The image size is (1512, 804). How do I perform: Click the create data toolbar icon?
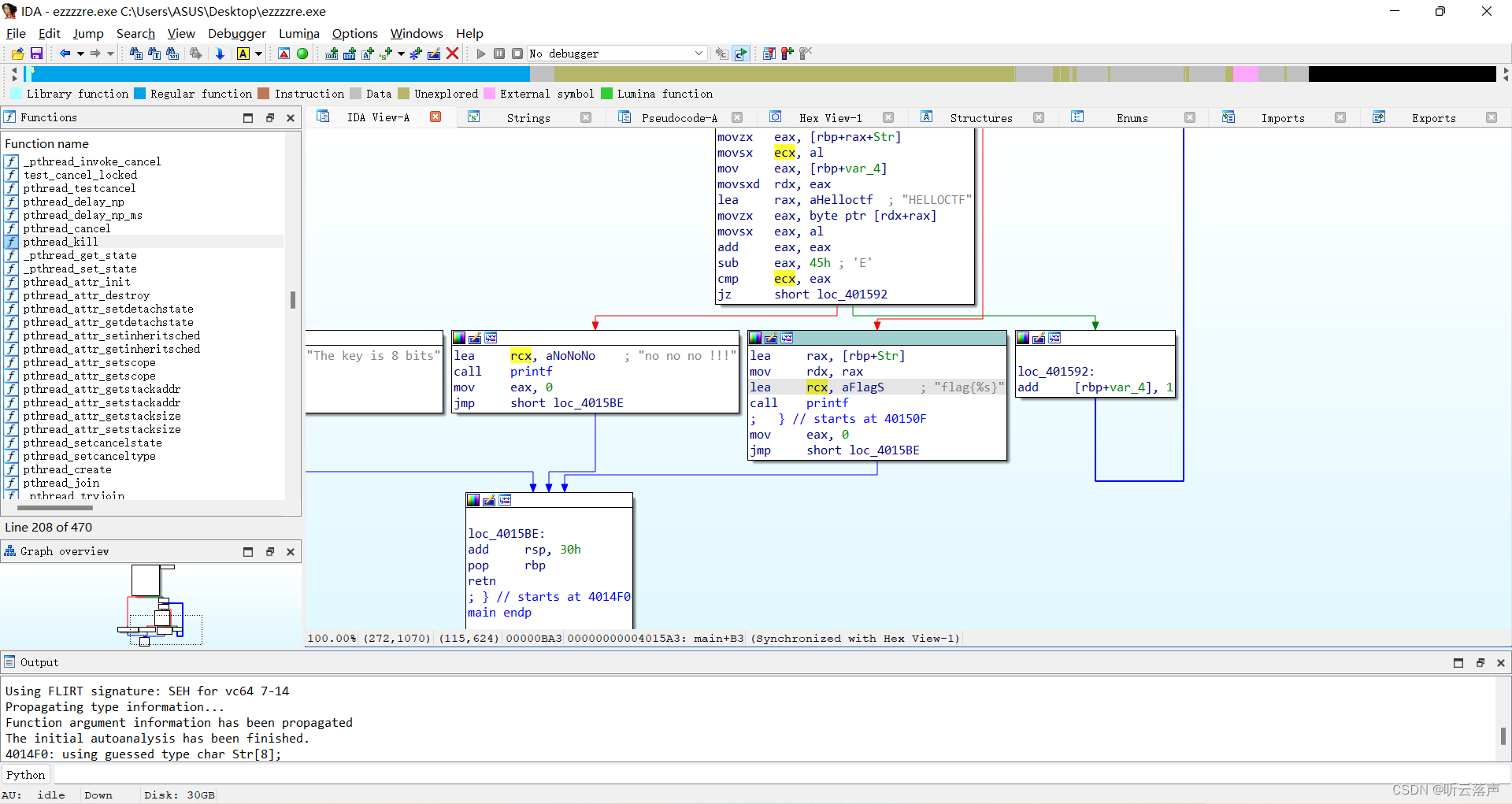click(x=349, y=54)
